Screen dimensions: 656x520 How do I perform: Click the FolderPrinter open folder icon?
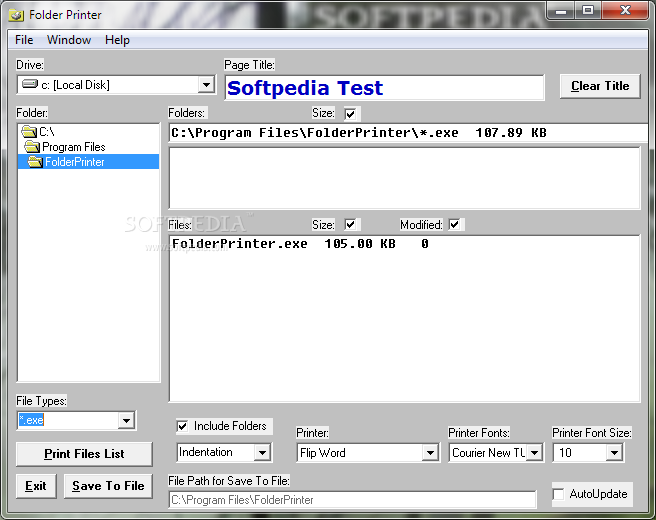(35, 162)
